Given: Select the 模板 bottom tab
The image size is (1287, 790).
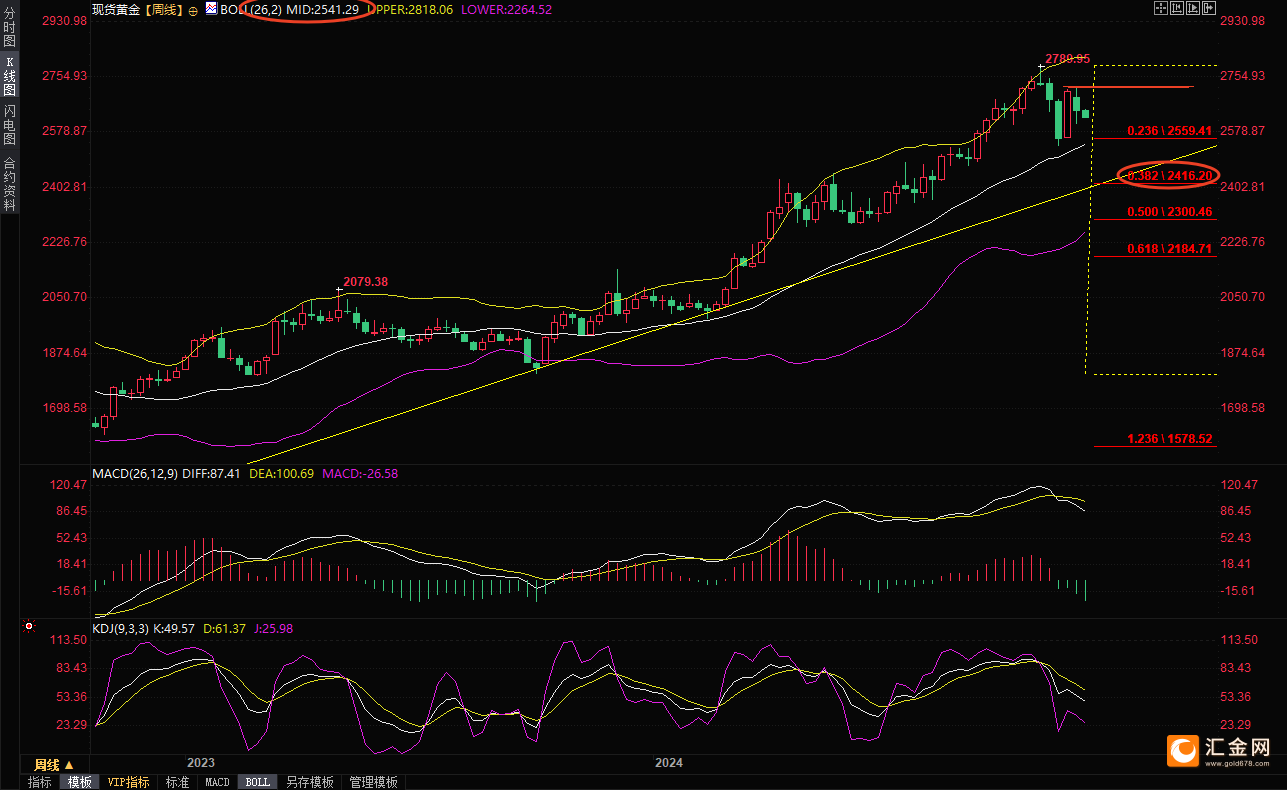Looking at the screenshot, I should point(79,782).
